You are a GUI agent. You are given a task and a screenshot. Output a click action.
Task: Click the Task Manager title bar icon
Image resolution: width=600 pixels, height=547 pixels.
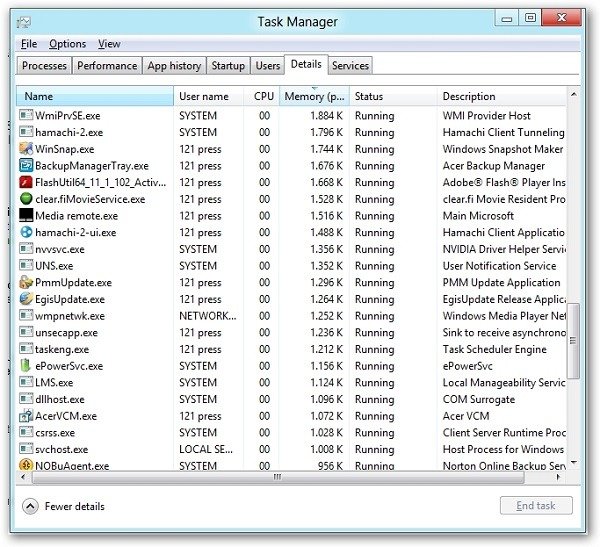pos(24,22)
